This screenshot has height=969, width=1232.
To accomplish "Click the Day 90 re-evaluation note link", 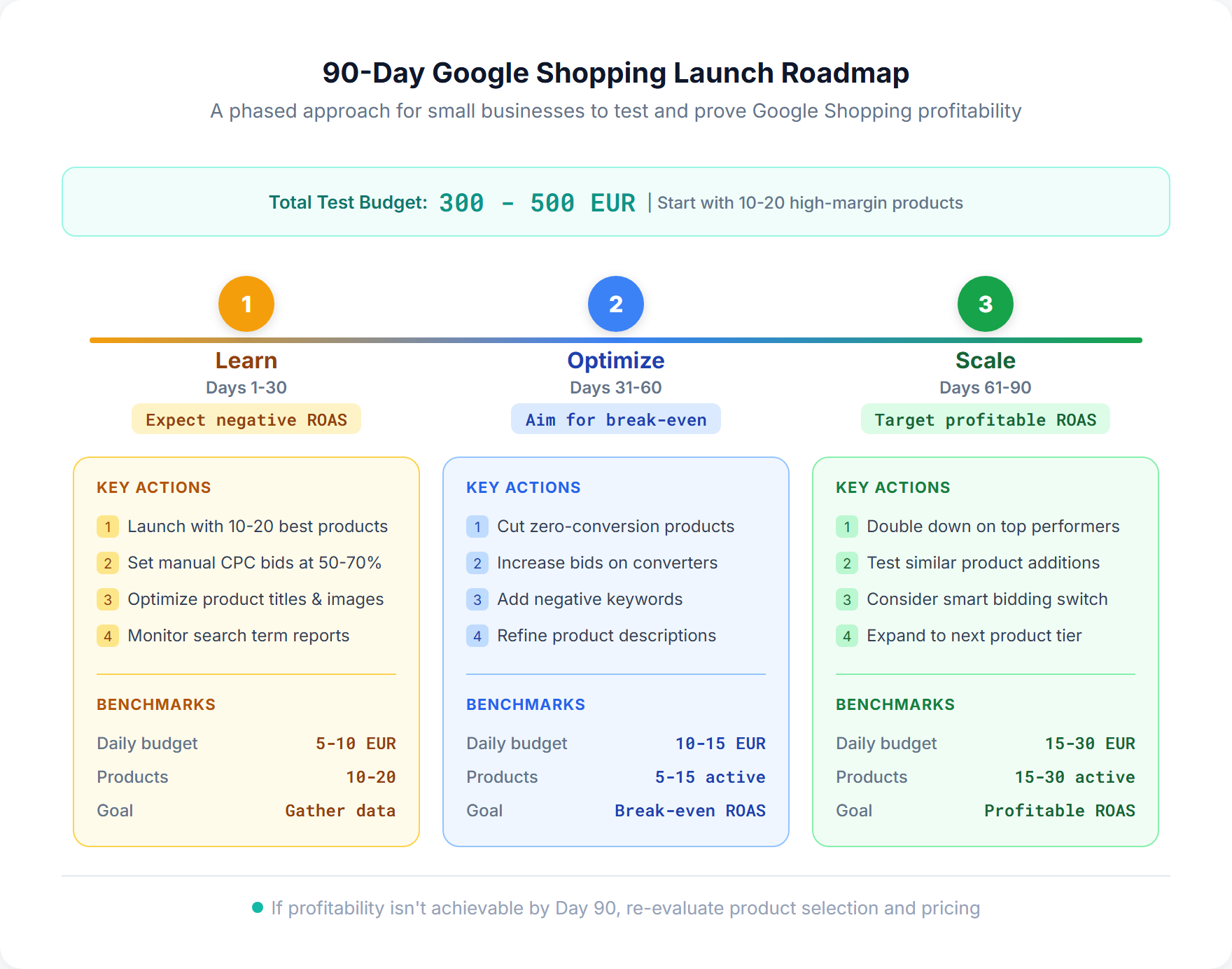I will [625, 908].
